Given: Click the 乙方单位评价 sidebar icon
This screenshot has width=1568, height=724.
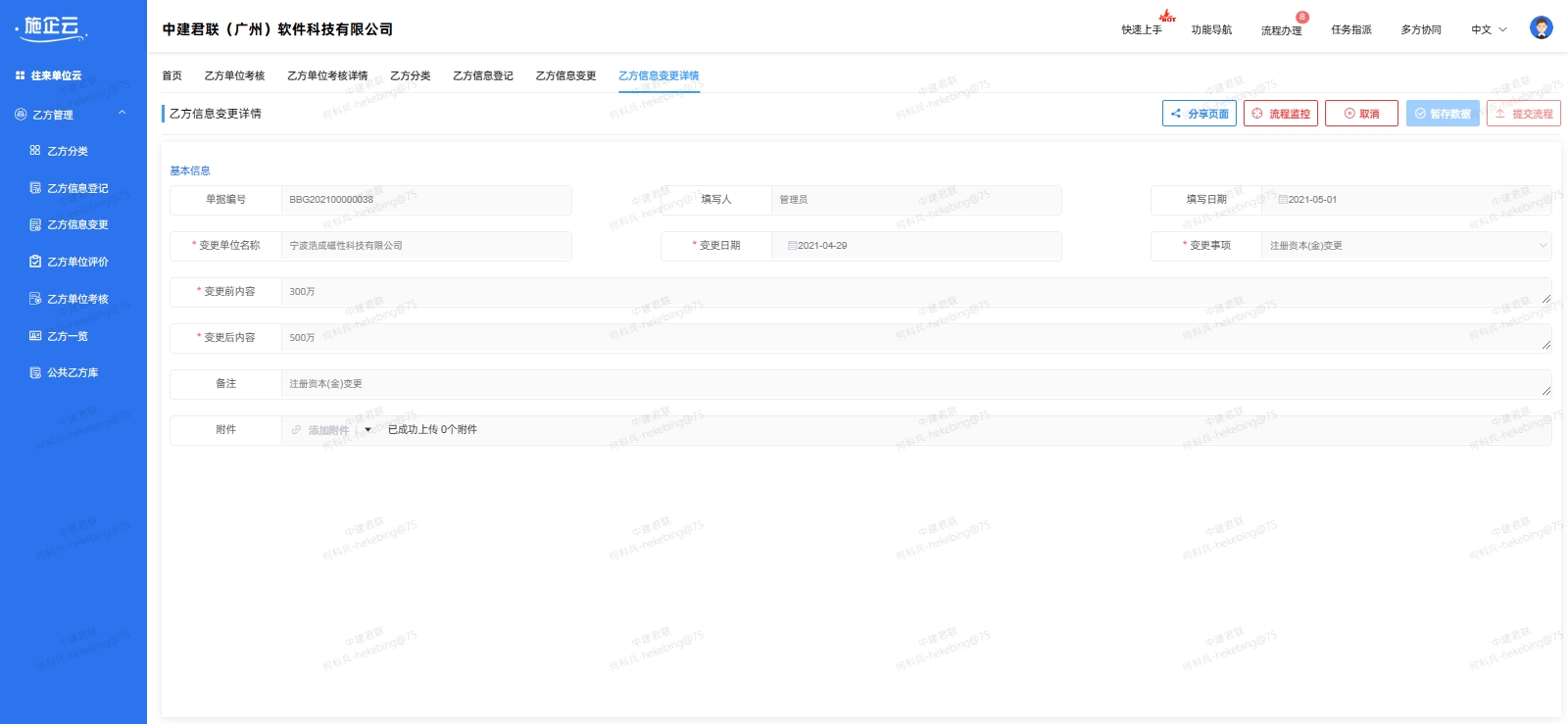Looking at the screenshot, I should tap(35, 262).
